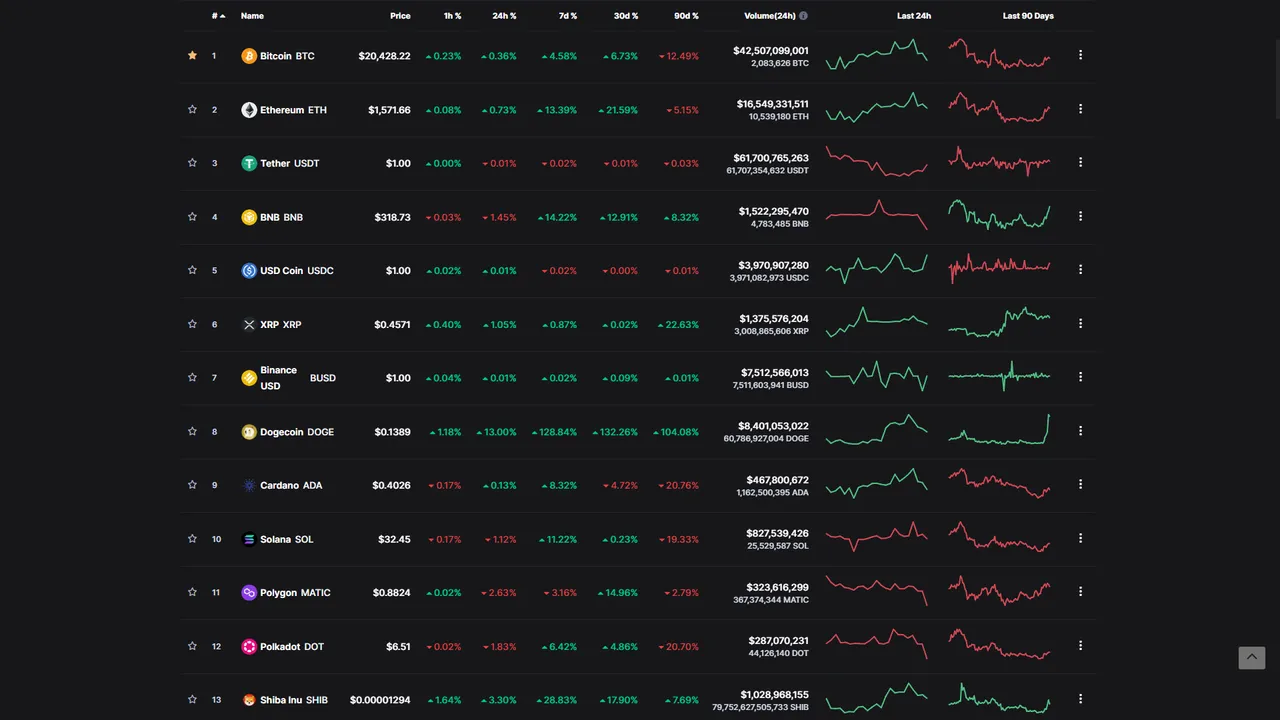Star XRP for the watchlist
The image size is (1280, 720).
coord(192,323)
